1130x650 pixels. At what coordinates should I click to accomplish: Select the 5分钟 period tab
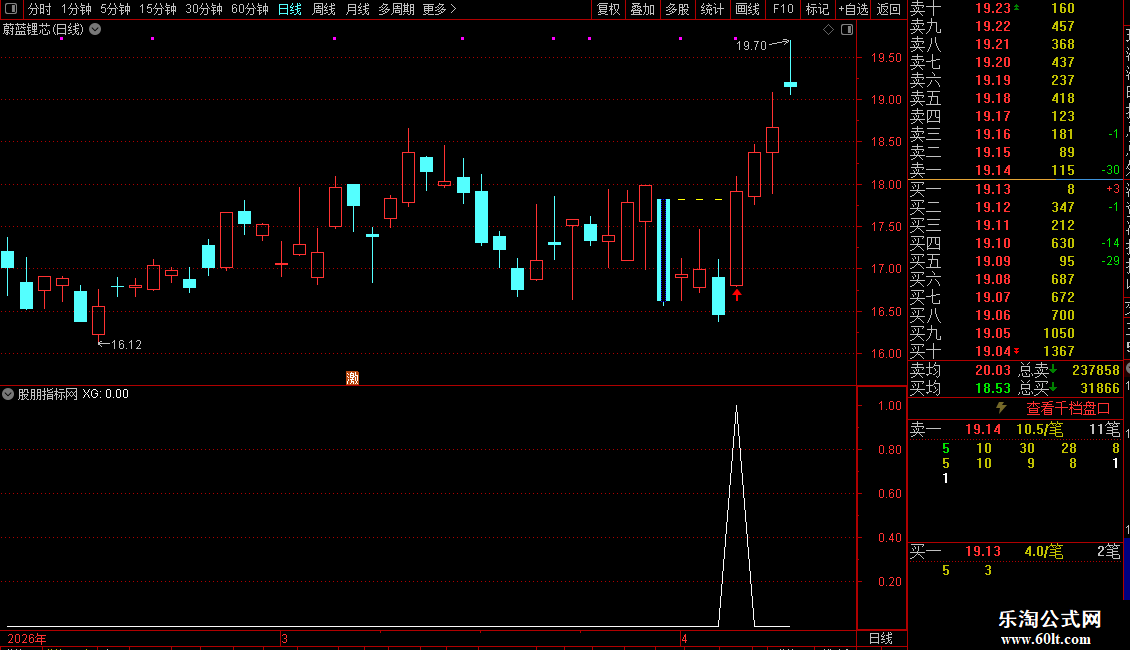[115, 9]
